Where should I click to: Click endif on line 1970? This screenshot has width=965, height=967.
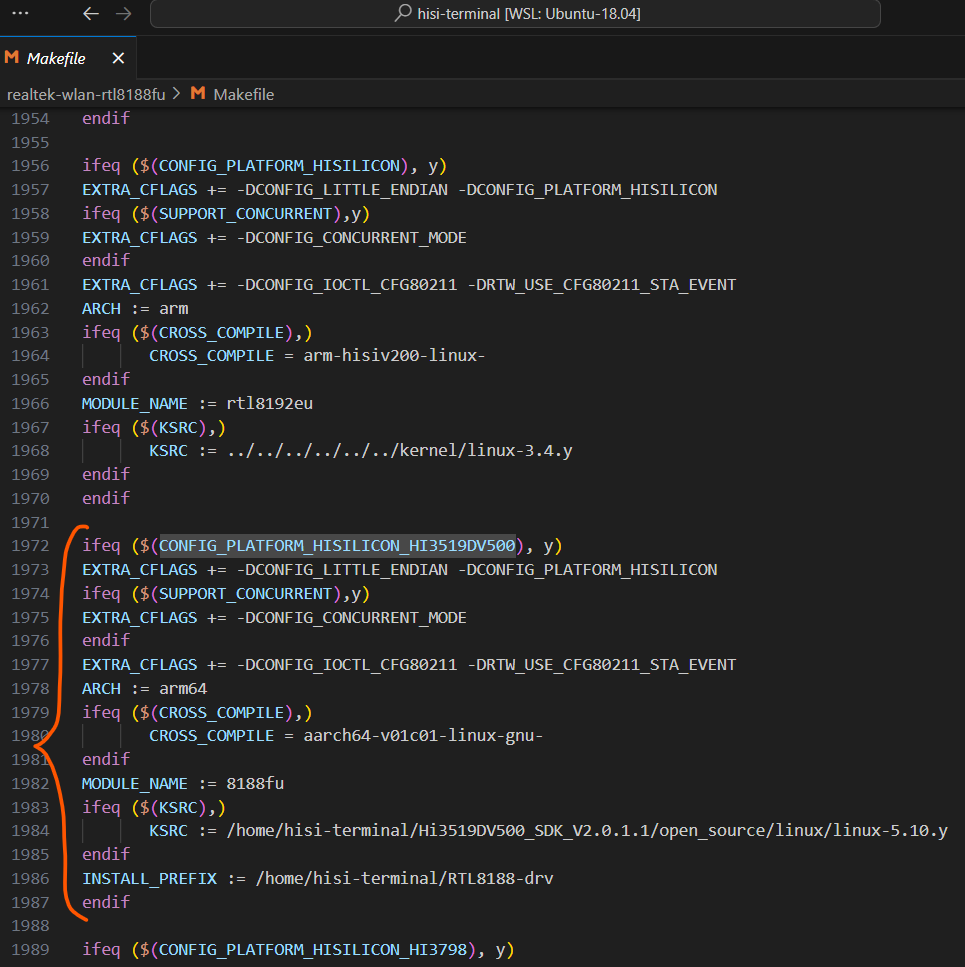point(106,498)
